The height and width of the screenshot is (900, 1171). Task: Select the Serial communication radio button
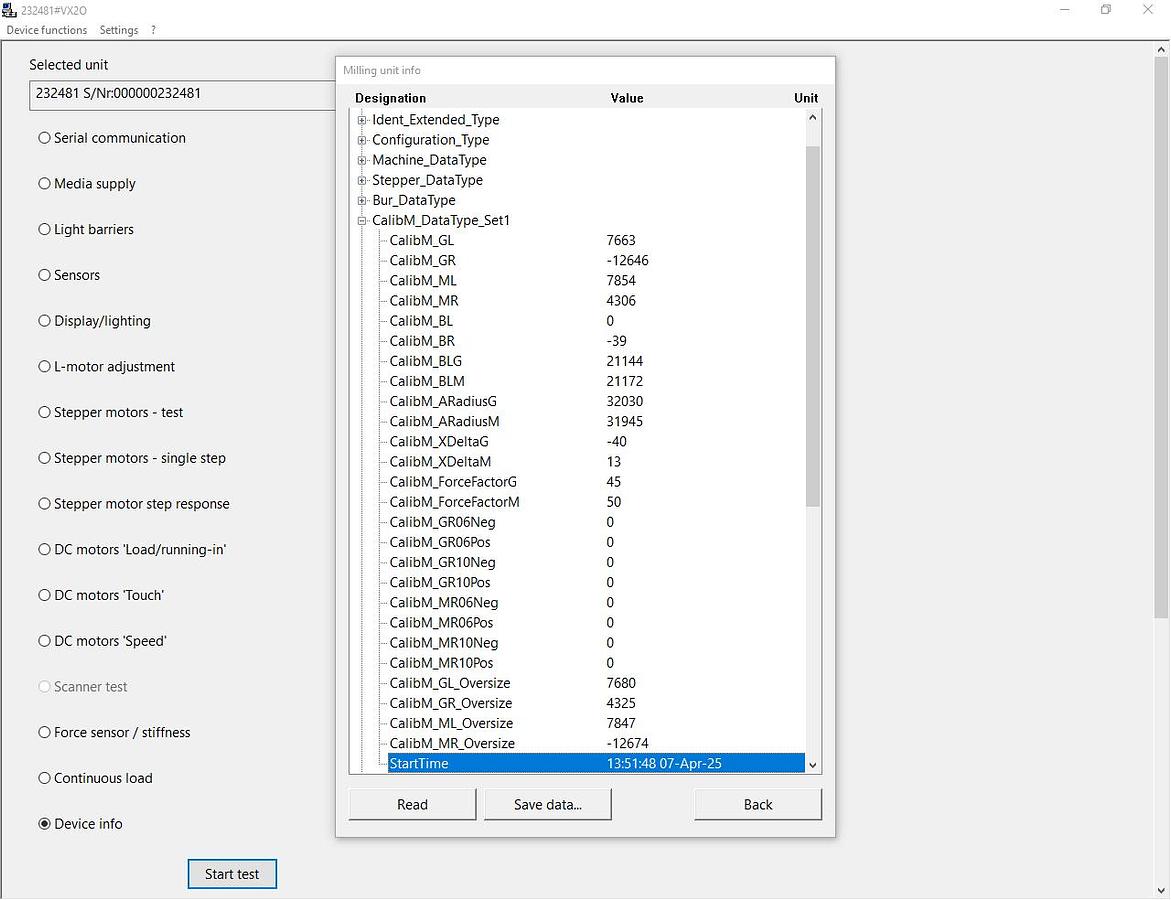pyautogui.click(x=44, y=138)
